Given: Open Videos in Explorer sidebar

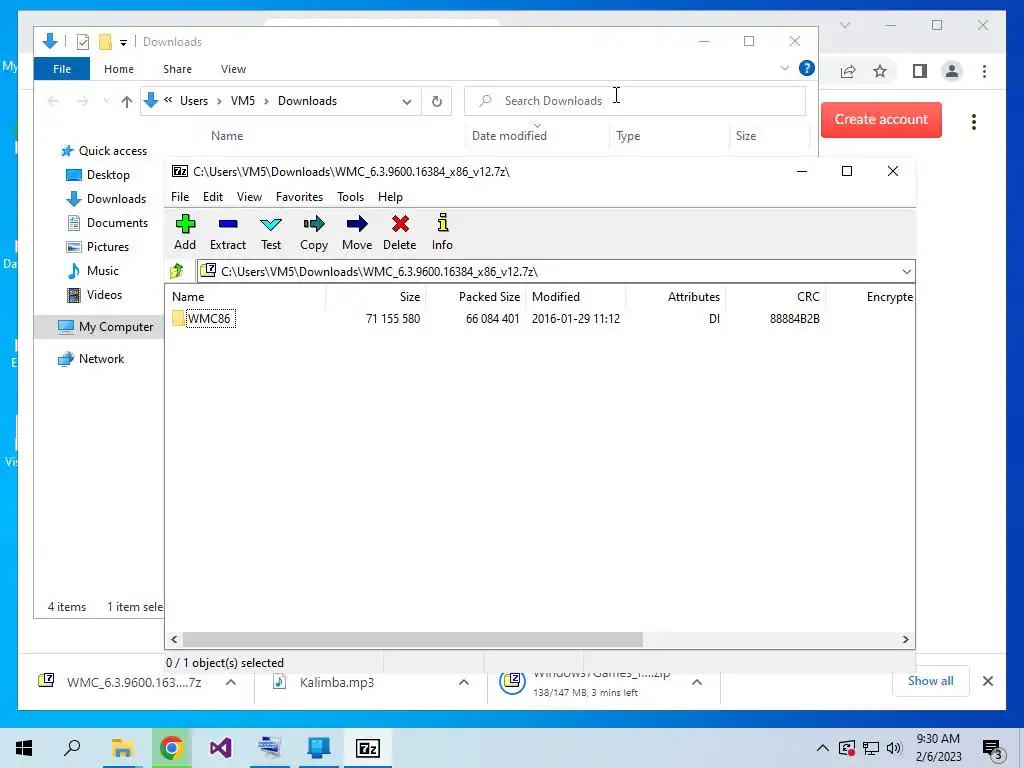Looking at the screenshot, I should coord(95,295).
